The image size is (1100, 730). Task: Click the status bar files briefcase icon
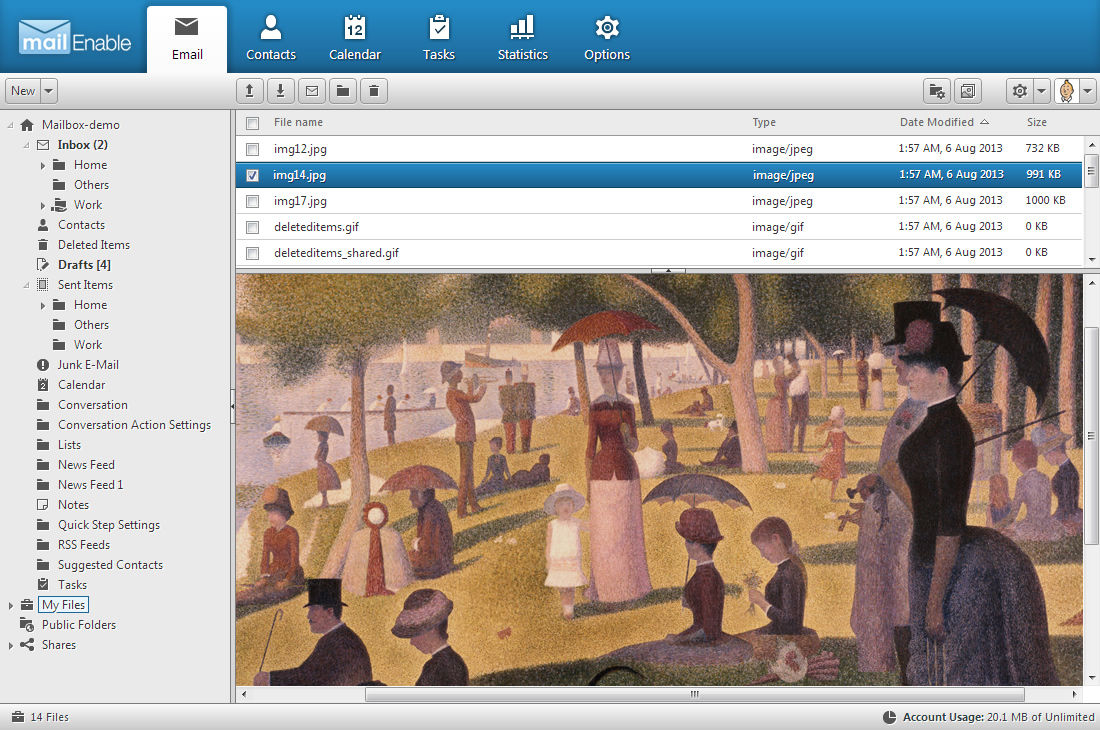pos(18,717)
